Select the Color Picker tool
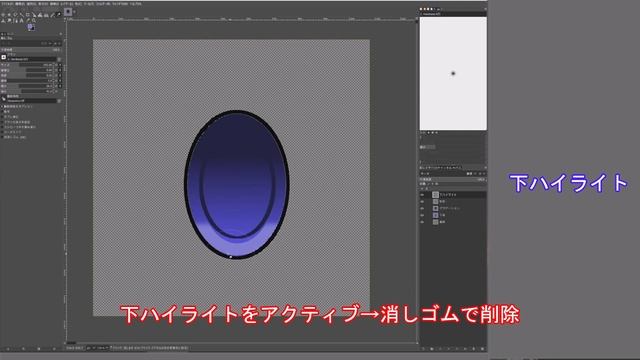This screenshot has width=640, height=360. coord(28,20)
